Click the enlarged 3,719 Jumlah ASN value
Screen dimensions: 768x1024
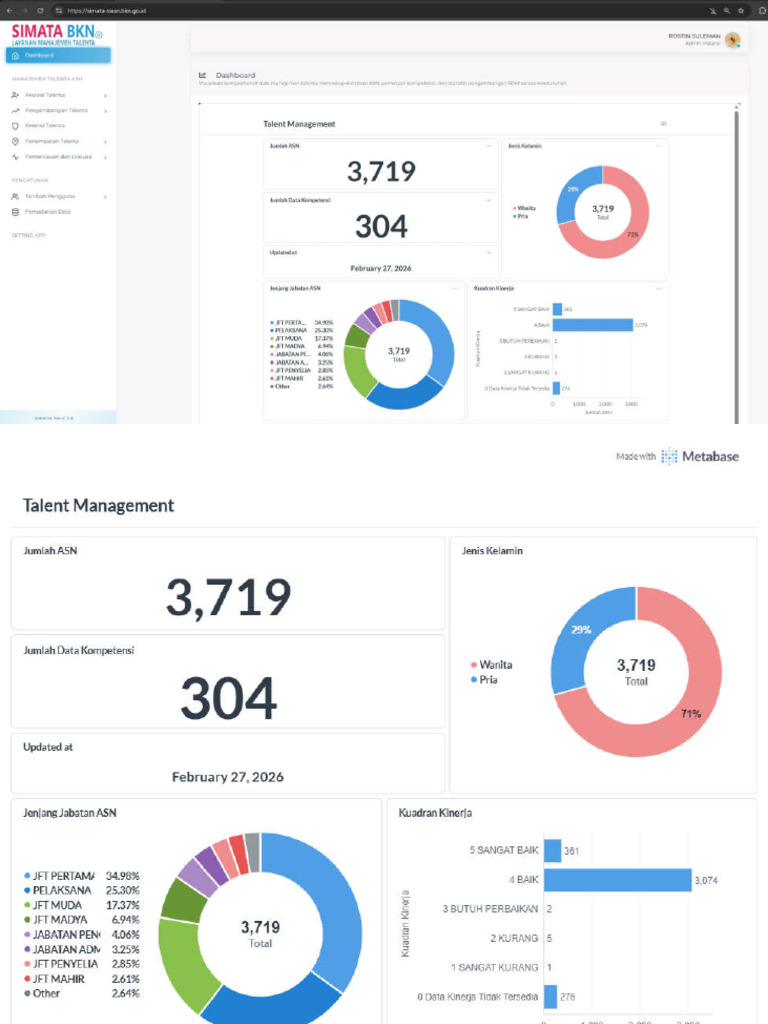coord(228,597)
